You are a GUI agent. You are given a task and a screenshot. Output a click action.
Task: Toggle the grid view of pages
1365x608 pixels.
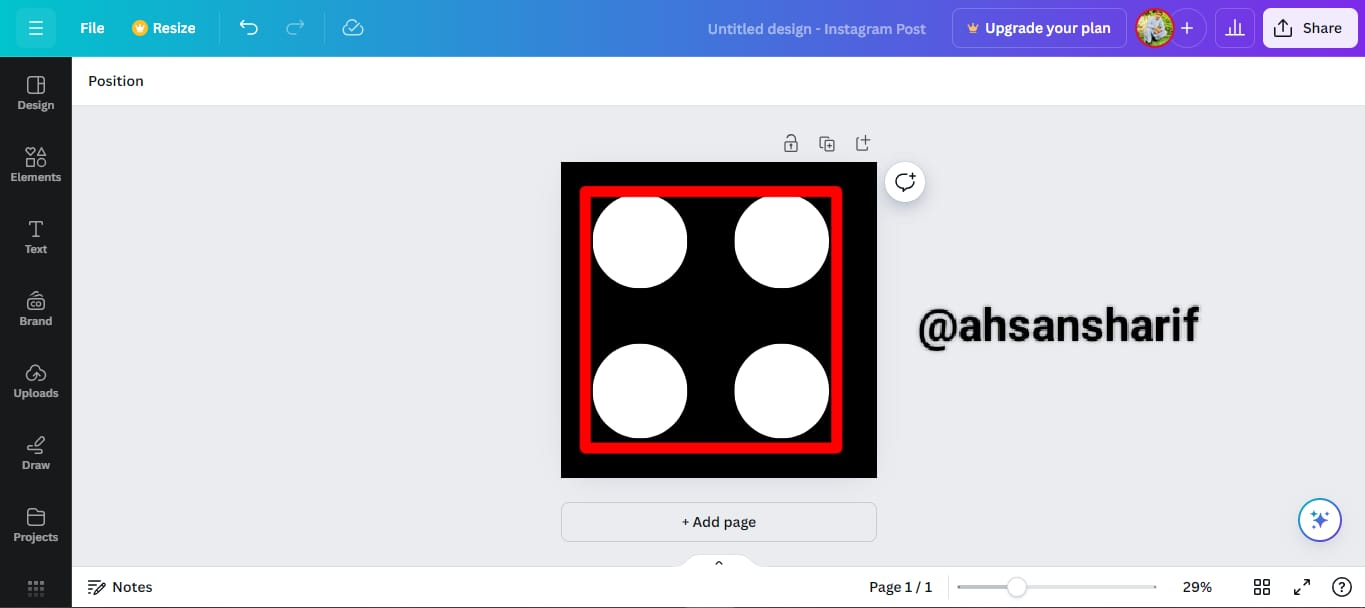(1262, 587)
